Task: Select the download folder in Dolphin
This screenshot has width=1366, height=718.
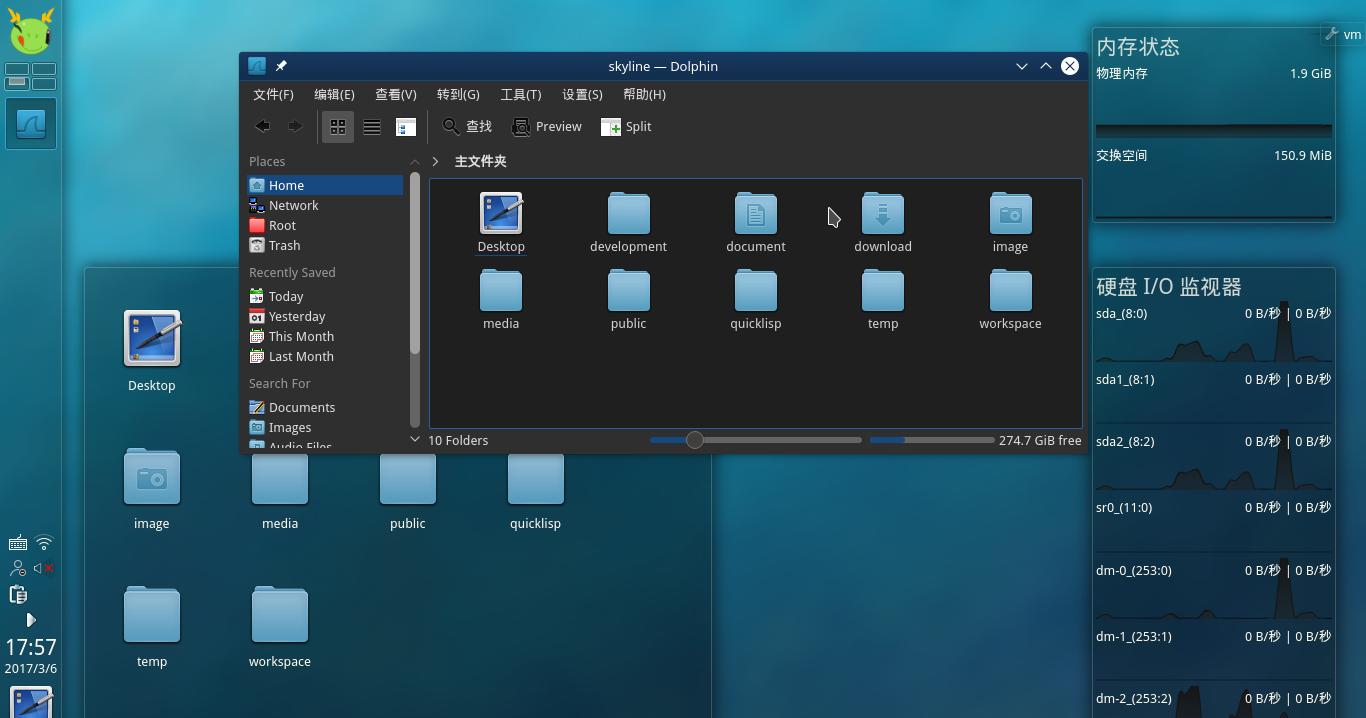Action: tap(883, 223)
